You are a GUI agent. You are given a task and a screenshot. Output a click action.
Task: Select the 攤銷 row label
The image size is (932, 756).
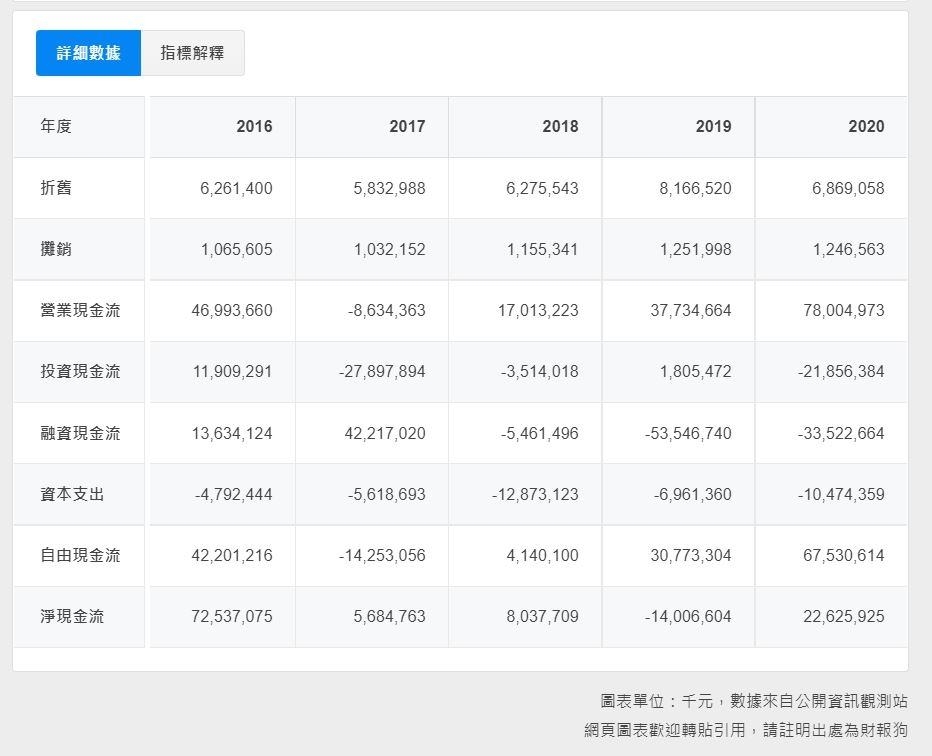[x=56, y=249]
